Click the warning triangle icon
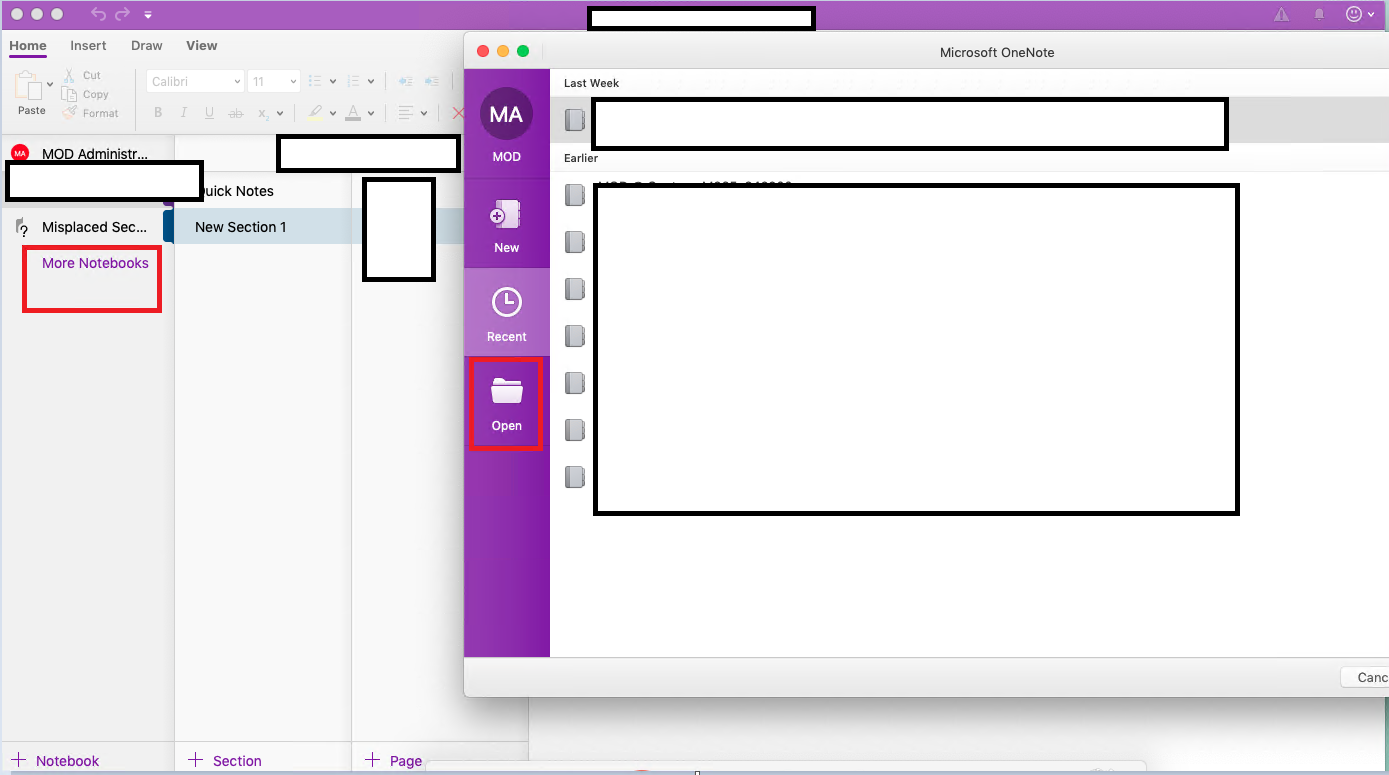 1281,15
